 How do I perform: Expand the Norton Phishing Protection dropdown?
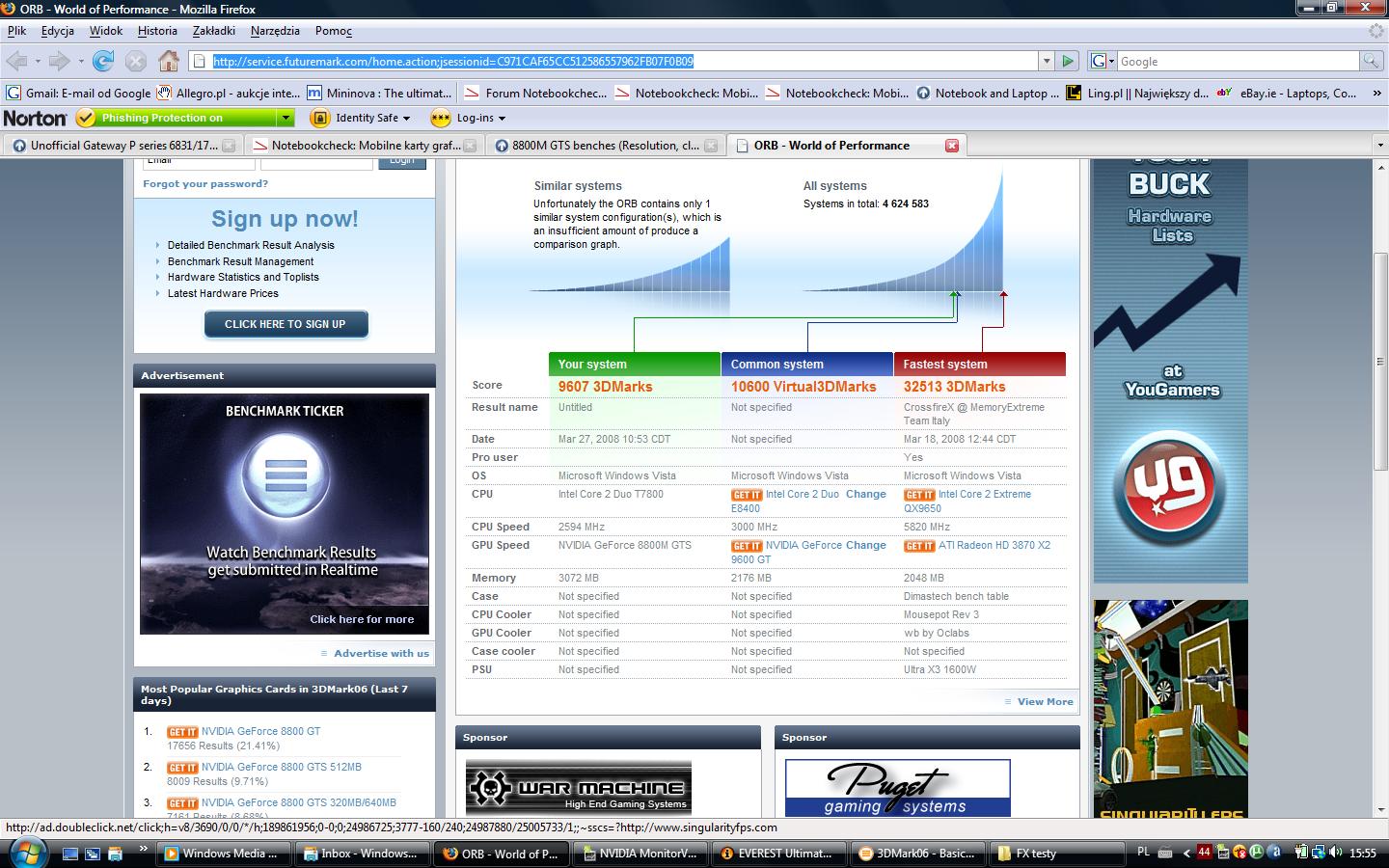click(x=285, y=118)
